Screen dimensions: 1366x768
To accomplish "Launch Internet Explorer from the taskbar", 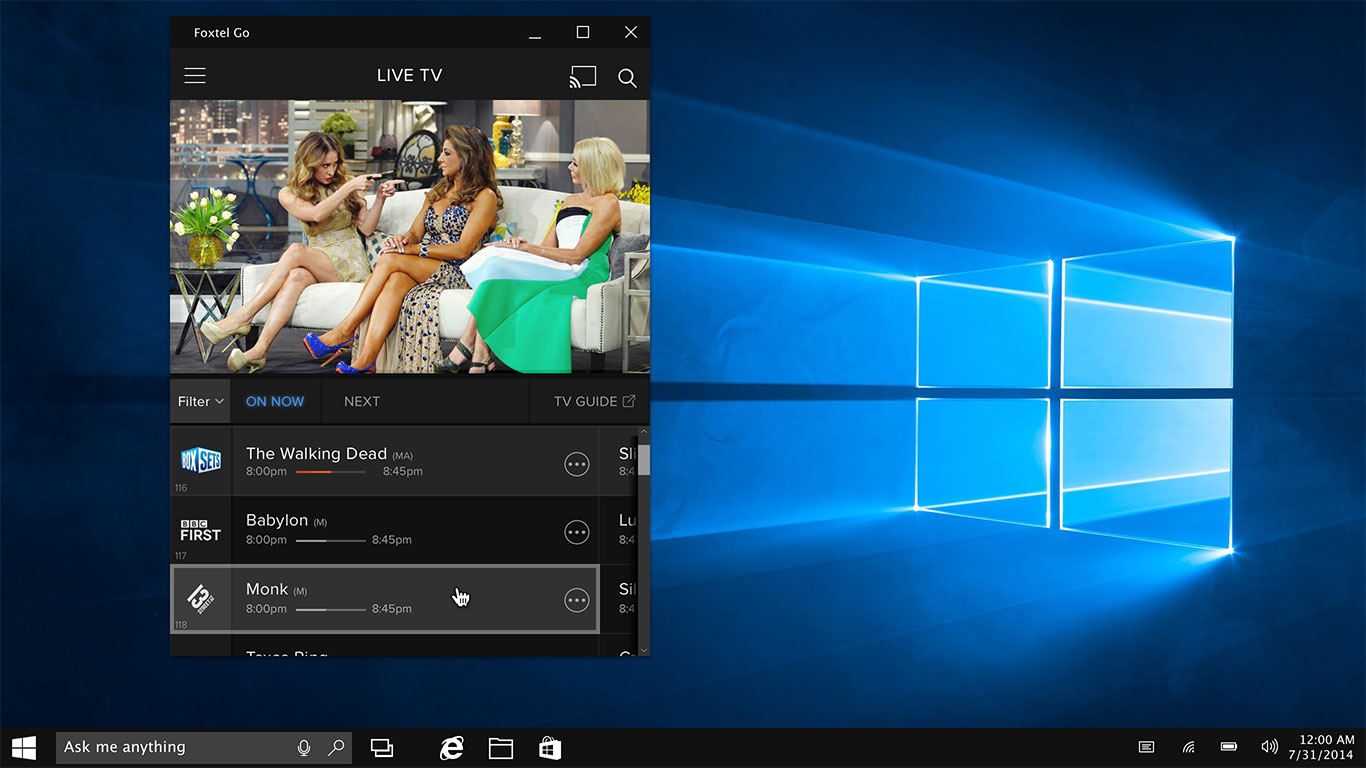I will click(x=452, y=747).
